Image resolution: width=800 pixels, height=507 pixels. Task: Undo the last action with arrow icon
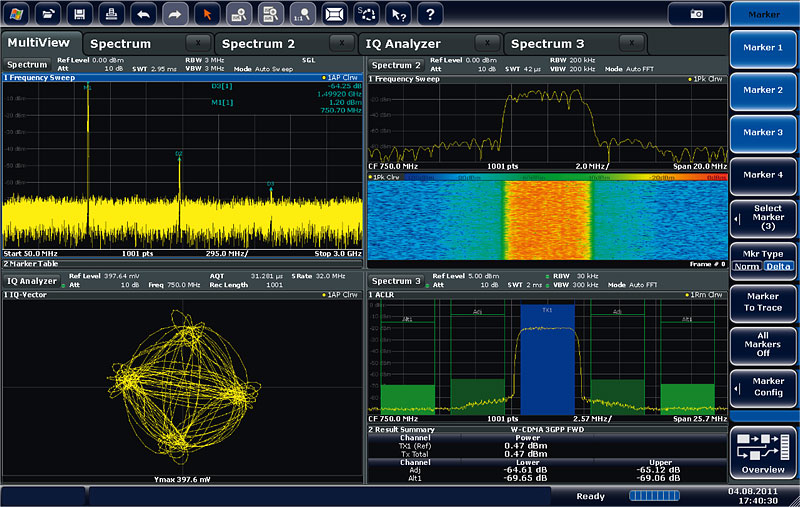pos(145,14)
